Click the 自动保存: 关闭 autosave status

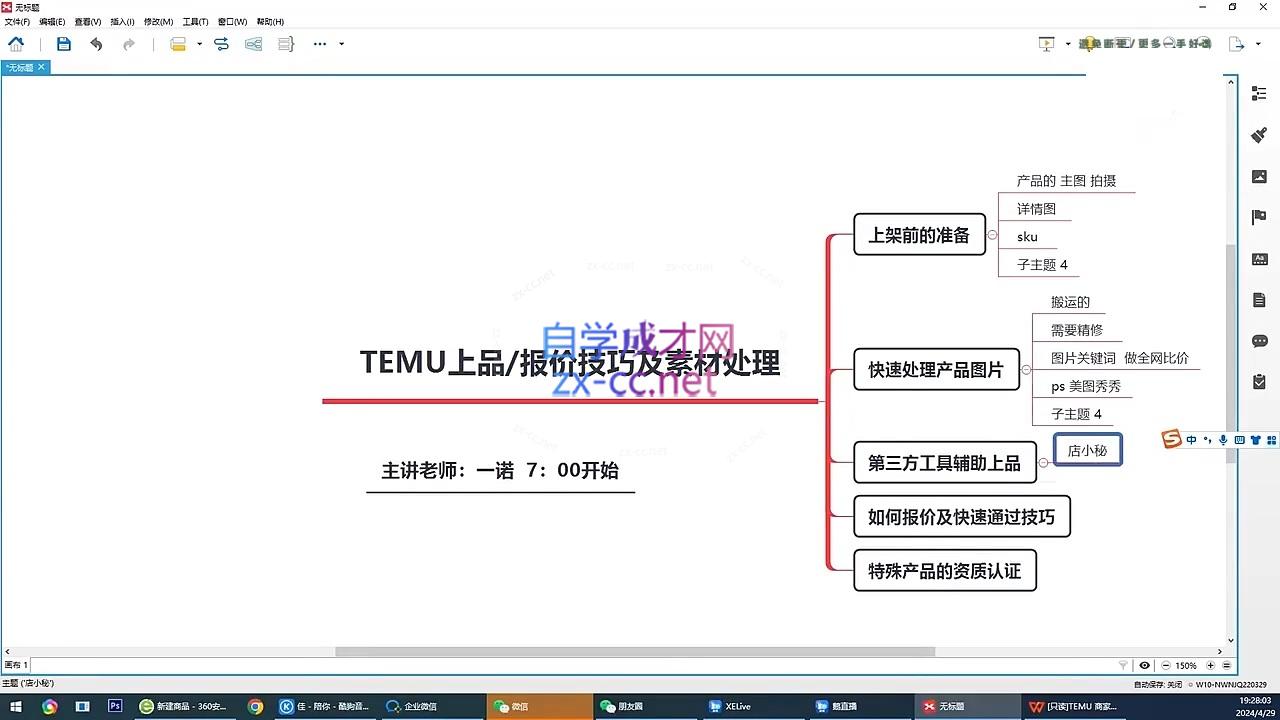coord(1157,684)
